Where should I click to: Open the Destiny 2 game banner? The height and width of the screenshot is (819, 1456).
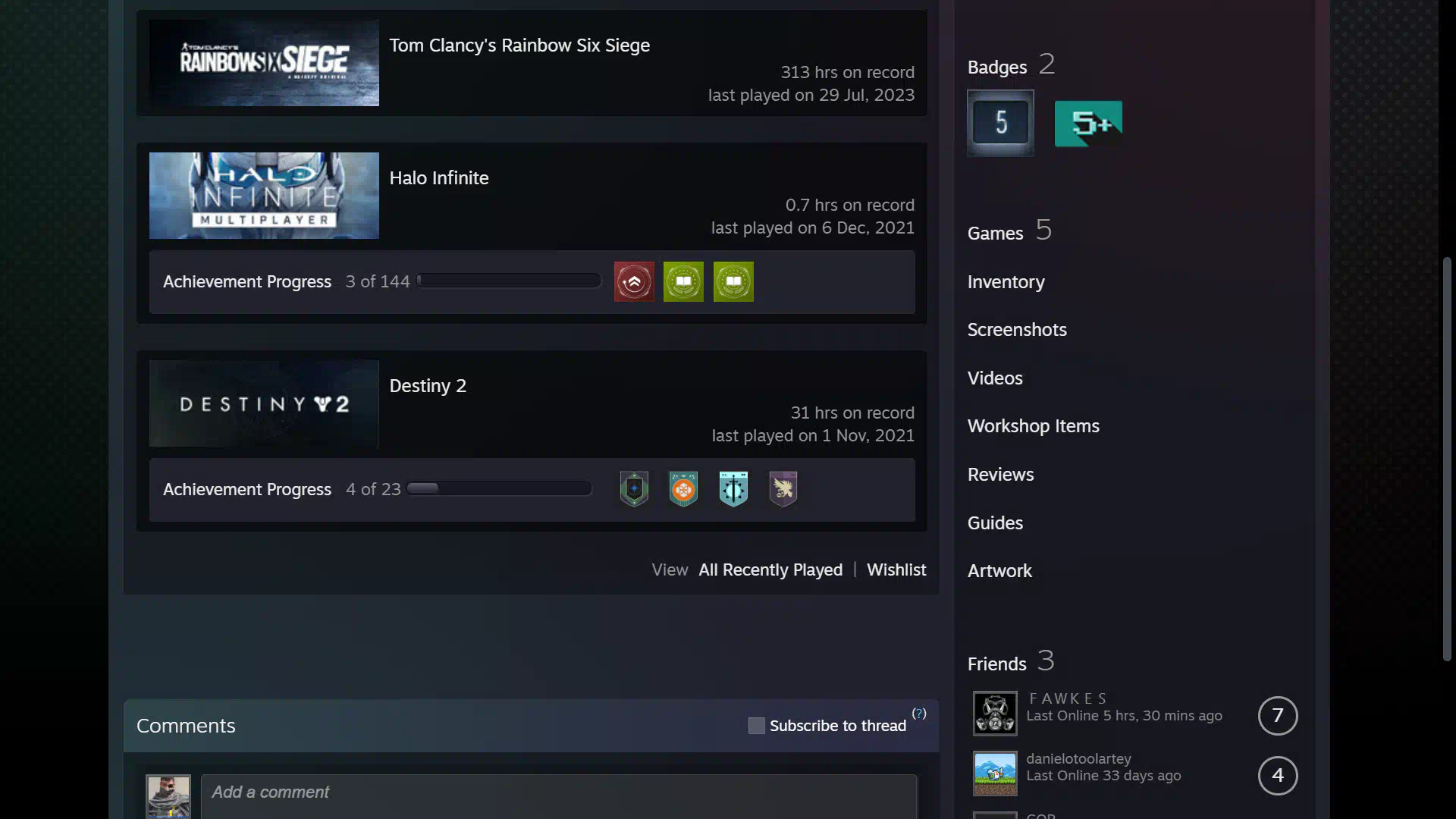tap(264, 403)
